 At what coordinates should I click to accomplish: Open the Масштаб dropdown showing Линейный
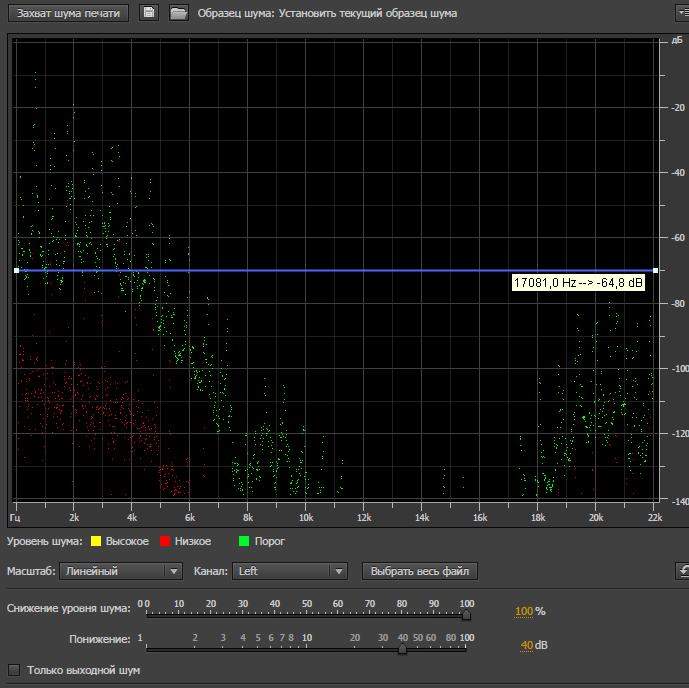(x=120, y=571)
